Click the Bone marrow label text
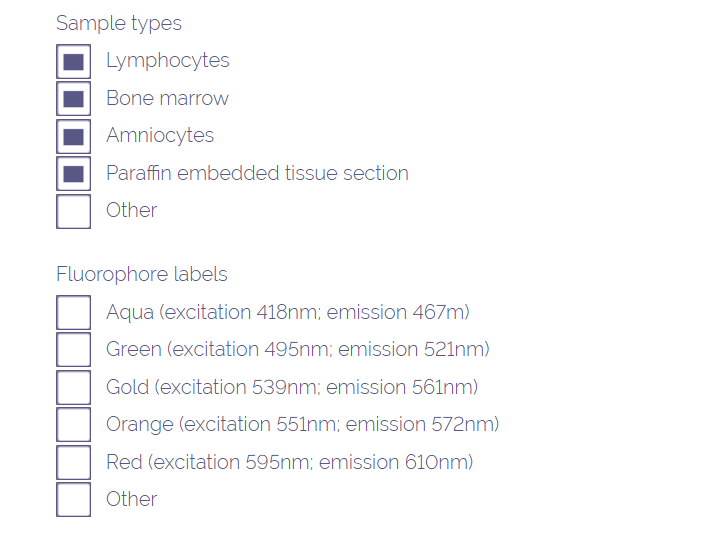This screenshot has height=552, width=702. pyautogui.click(x=167, y=98)
